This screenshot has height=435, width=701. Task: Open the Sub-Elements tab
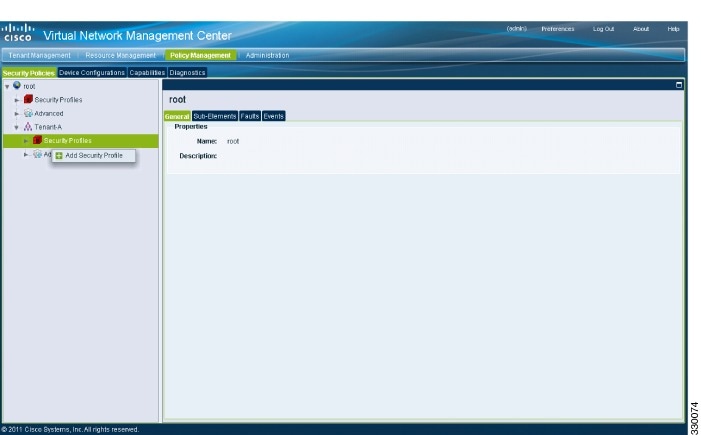(215, 116)
